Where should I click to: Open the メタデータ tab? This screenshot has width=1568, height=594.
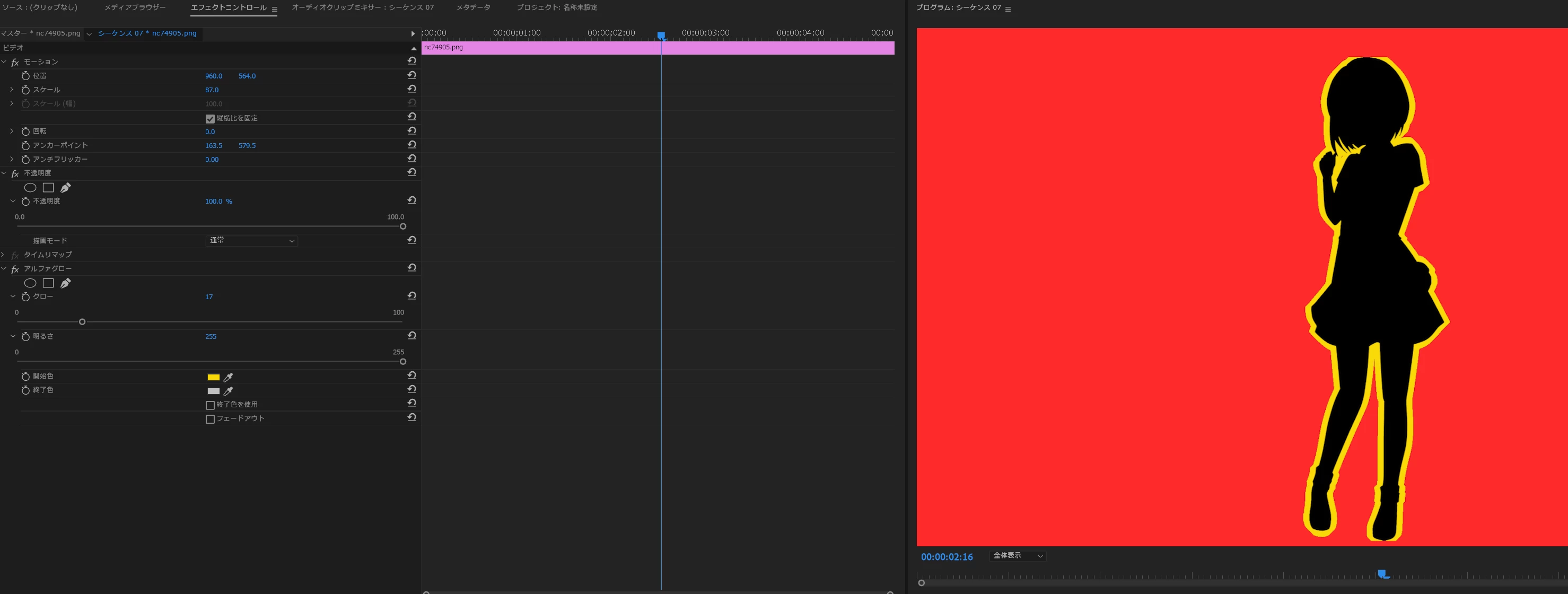[473, 7]
